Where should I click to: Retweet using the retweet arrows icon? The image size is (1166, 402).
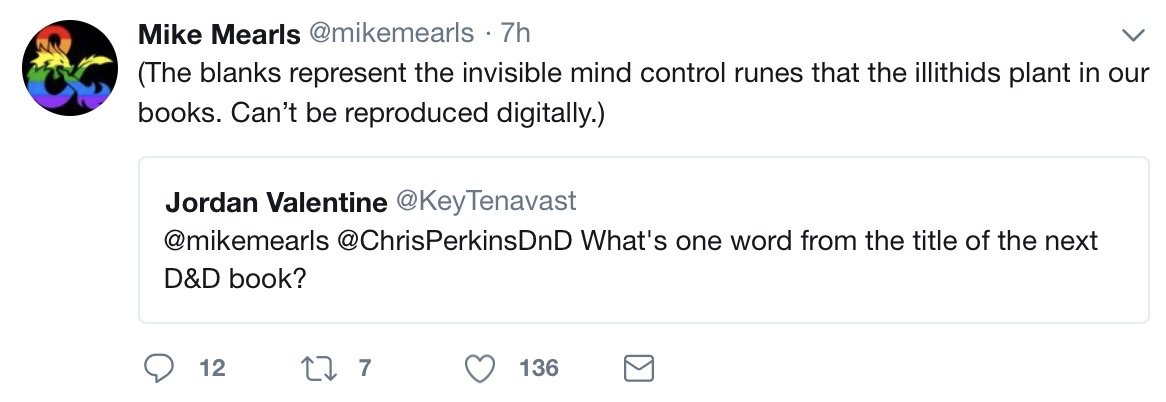[318, 368]
